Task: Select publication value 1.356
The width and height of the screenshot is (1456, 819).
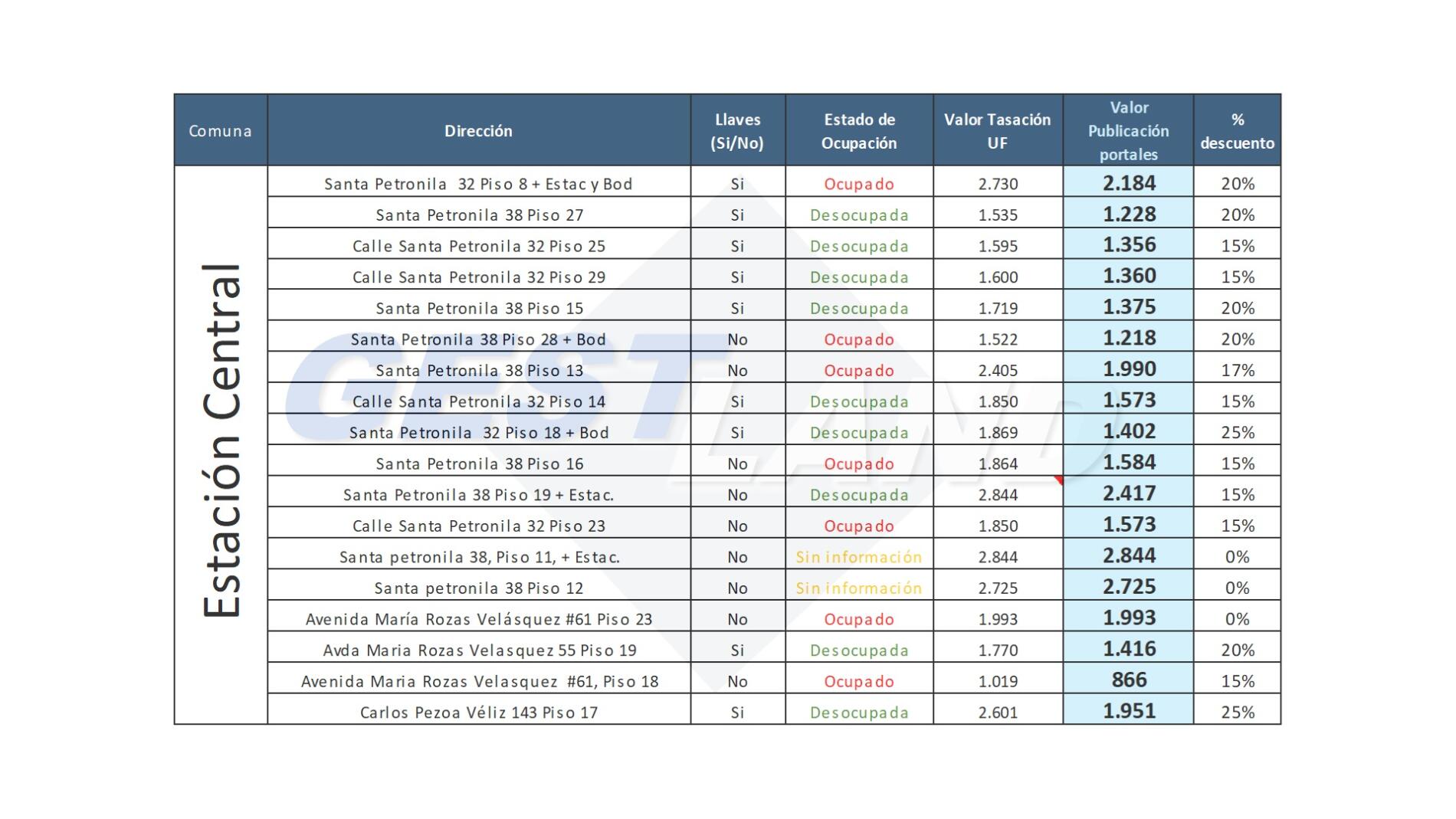Action: [1129, 245]
